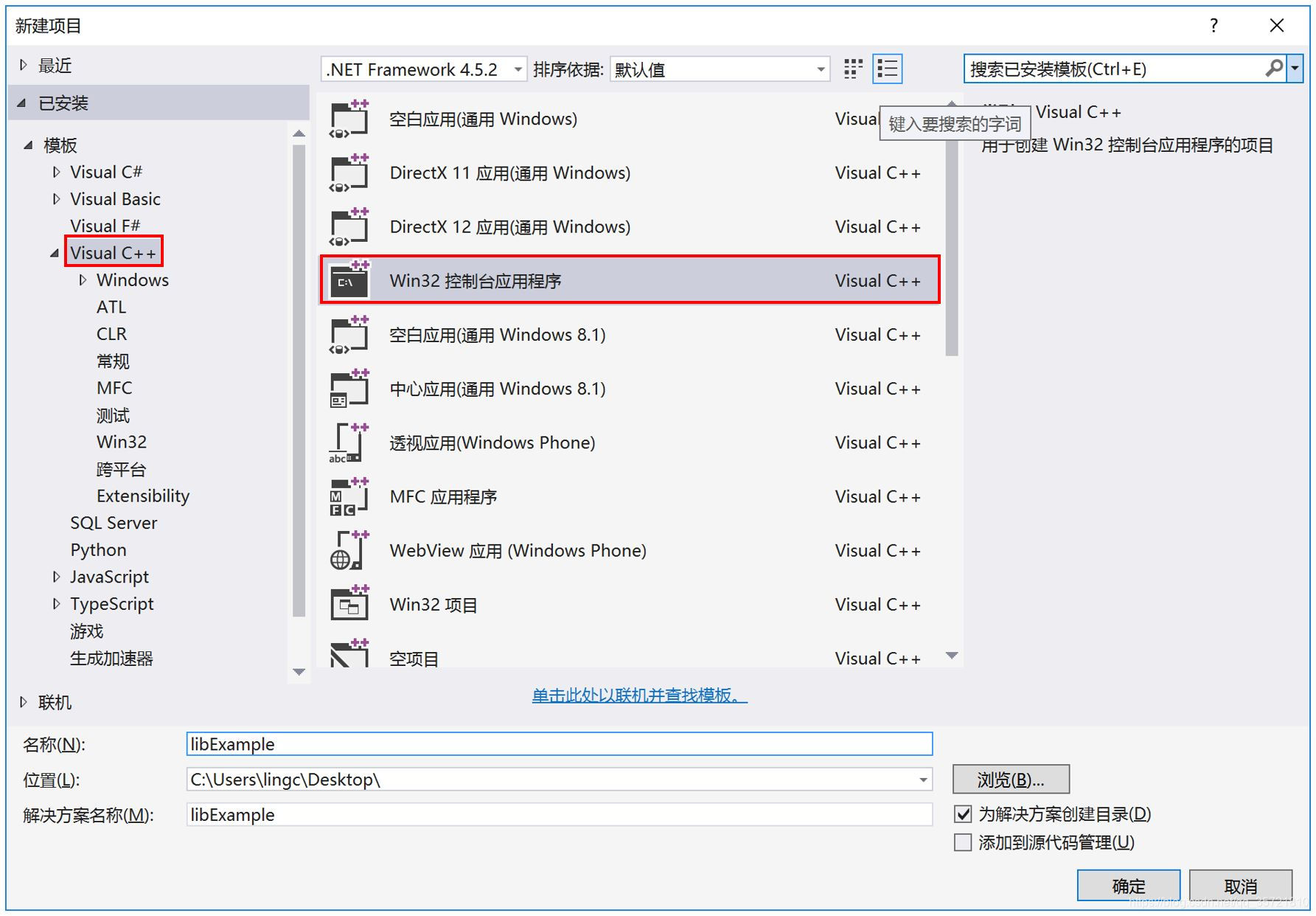This screenshot has height=916, width=1316.
Task: Open the .NET Framework 4.5.2 version dropdown
Action: pos(518,69)
